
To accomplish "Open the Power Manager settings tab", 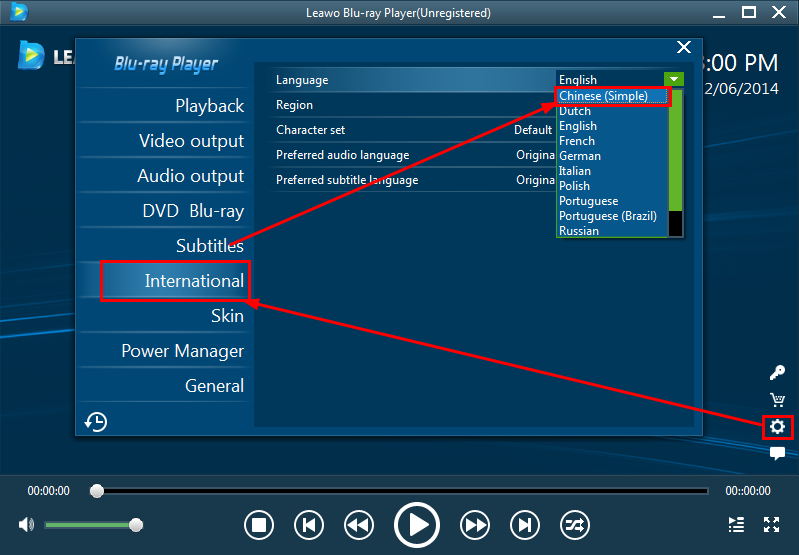I will [182, 351].
